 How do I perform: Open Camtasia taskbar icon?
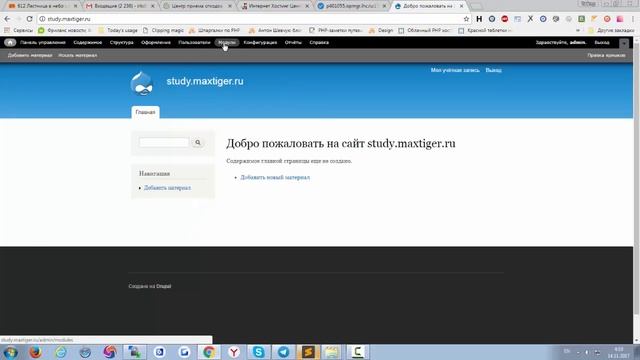[358, 352]
